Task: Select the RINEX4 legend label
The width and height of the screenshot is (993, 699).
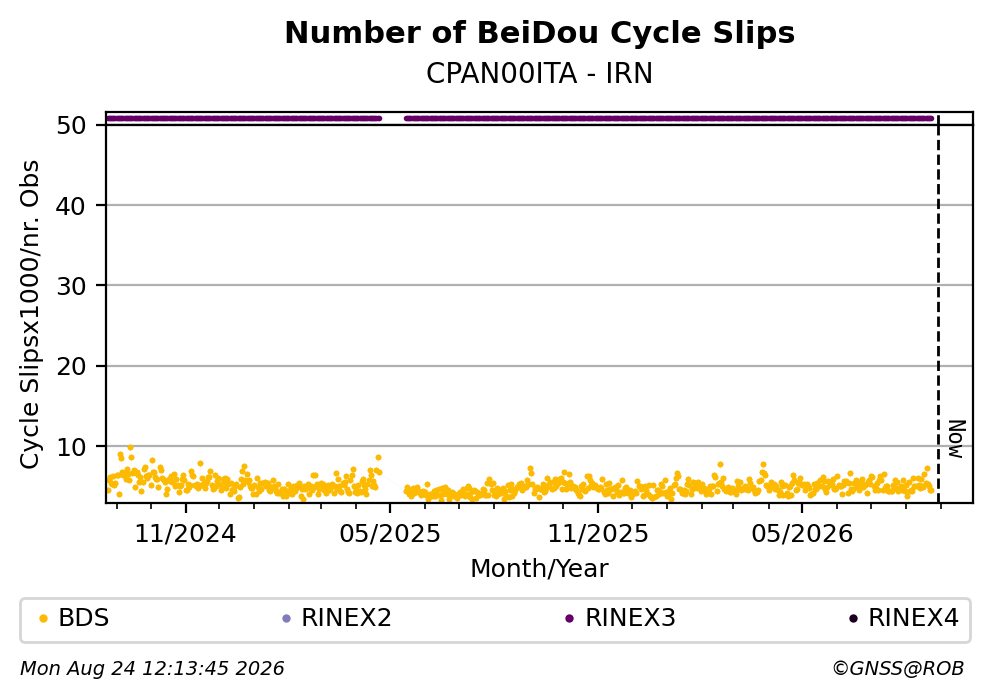Action: (913, 618)
